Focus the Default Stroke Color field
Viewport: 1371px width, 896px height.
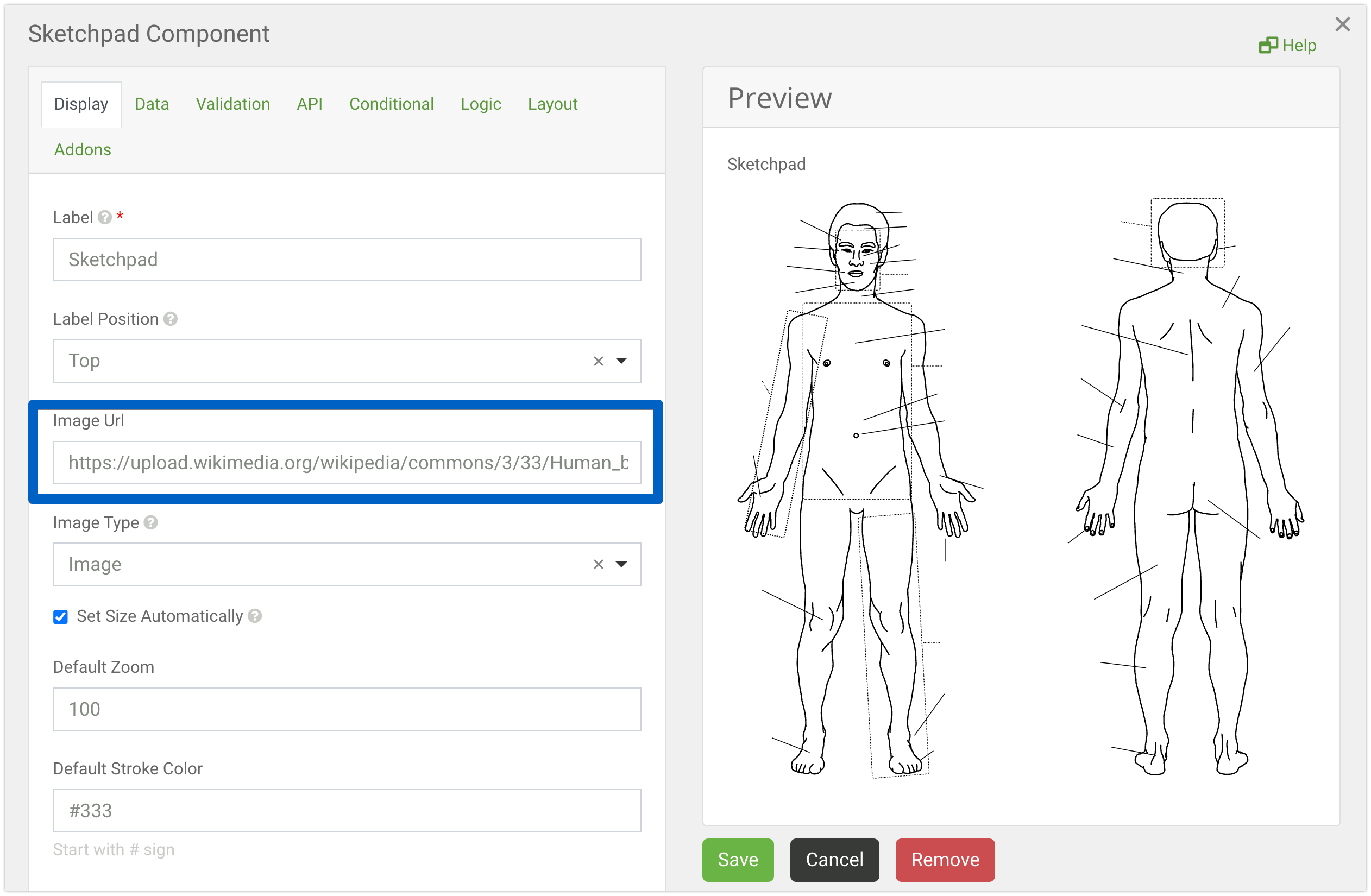point(346,811)
